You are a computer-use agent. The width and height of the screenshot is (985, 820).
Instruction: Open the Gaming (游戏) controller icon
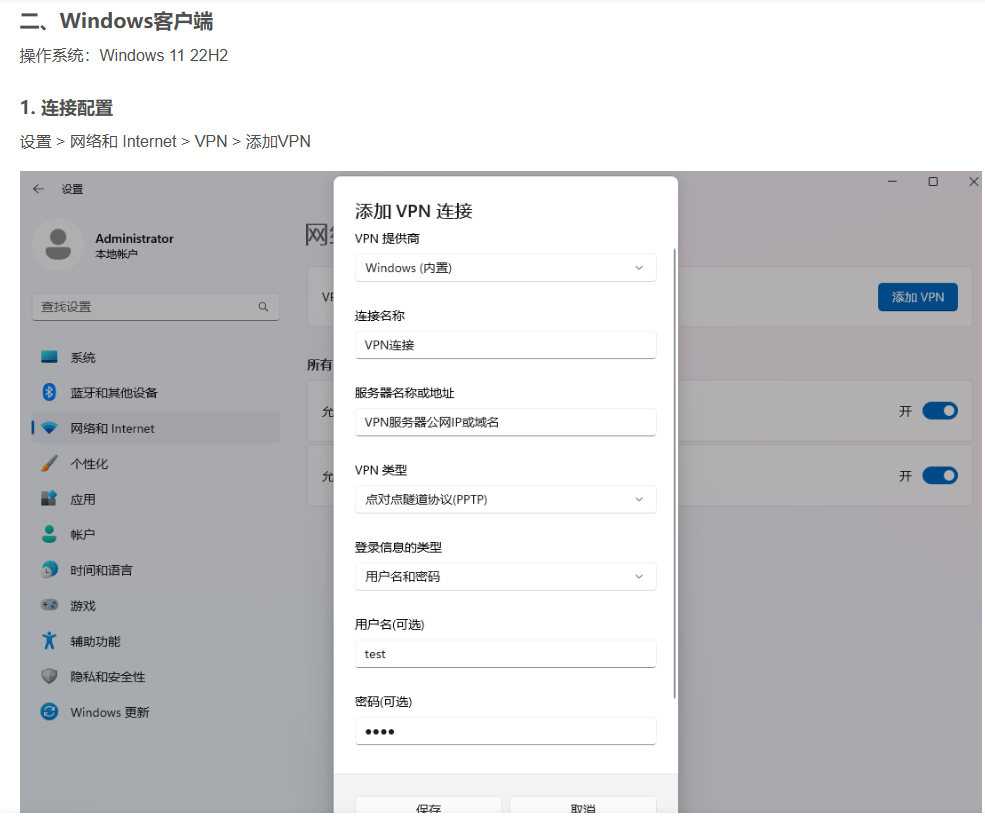49,605
